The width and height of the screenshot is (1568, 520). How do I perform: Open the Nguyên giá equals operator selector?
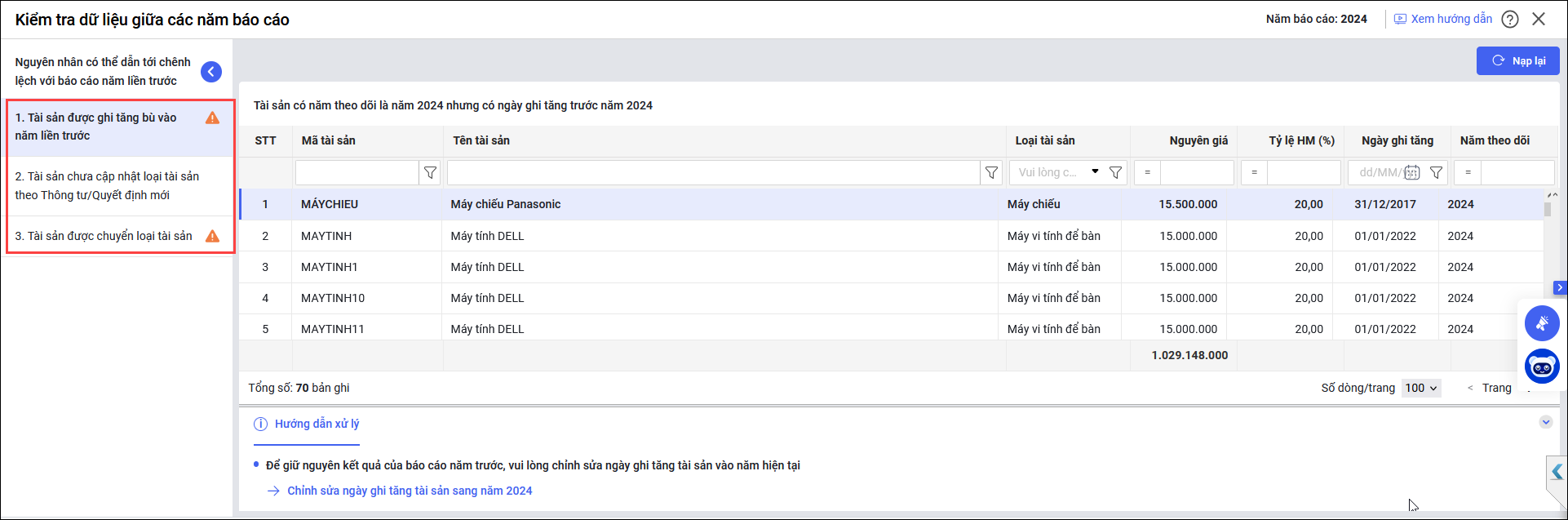click(1147, 172)
